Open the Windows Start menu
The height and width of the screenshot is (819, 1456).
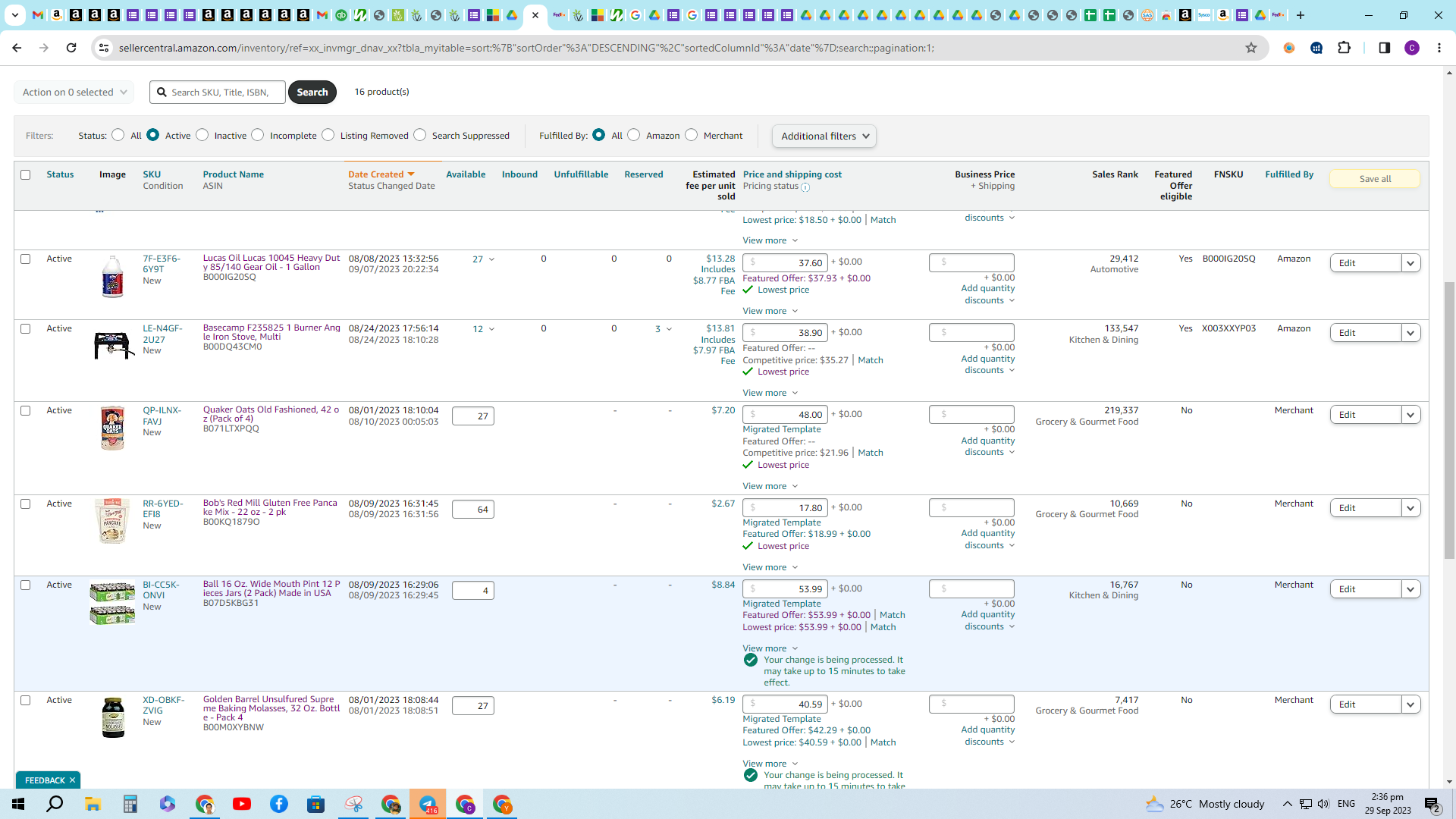click(x=18, y=804)
